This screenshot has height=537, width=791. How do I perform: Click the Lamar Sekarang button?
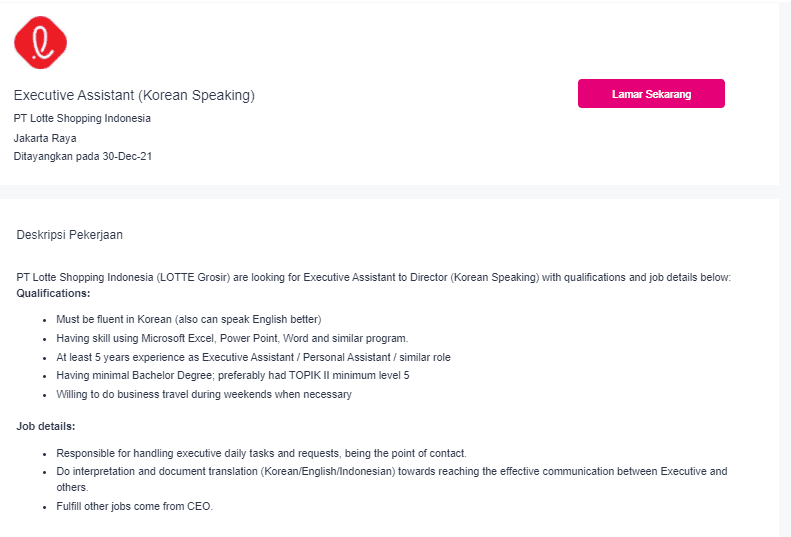coord(651,93)
